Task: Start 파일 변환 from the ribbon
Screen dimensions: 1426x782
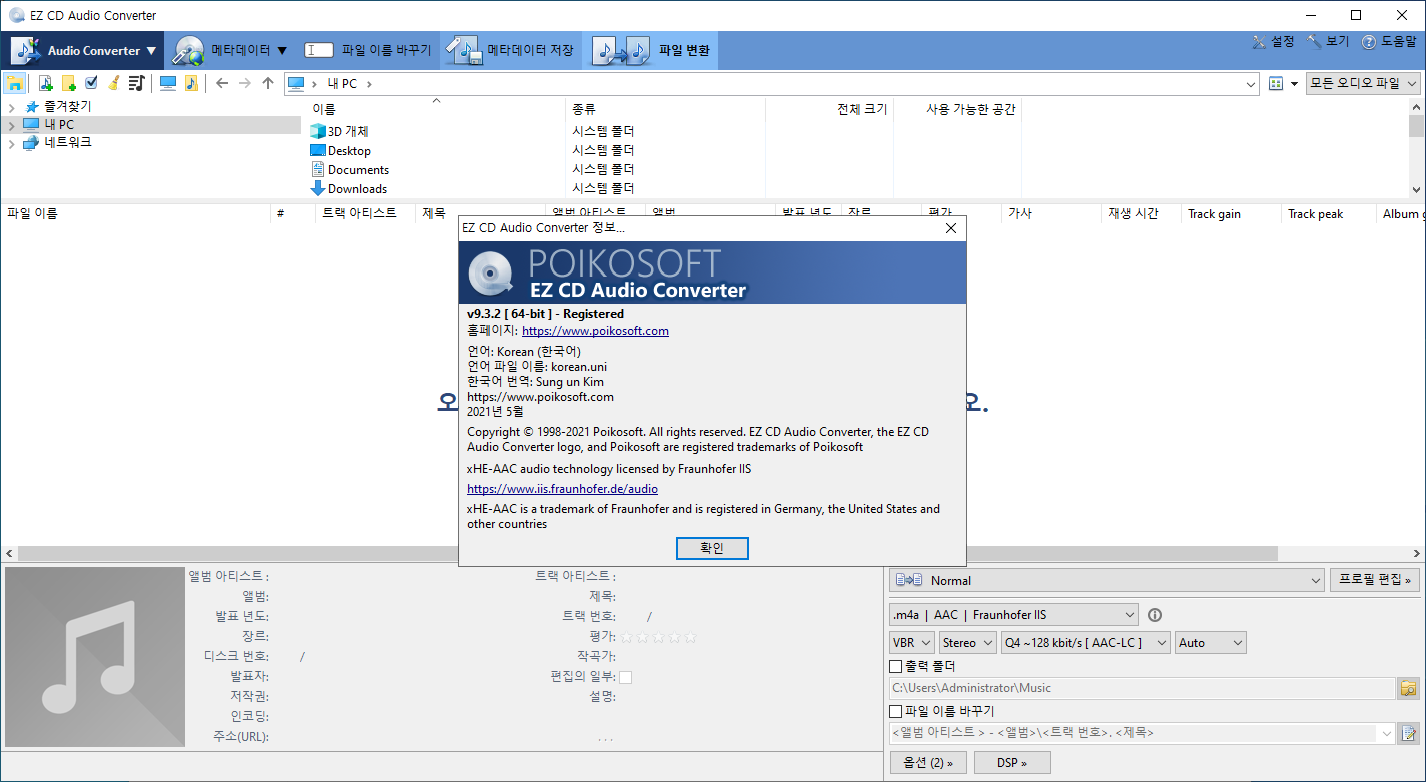Action: click(650, 50)
